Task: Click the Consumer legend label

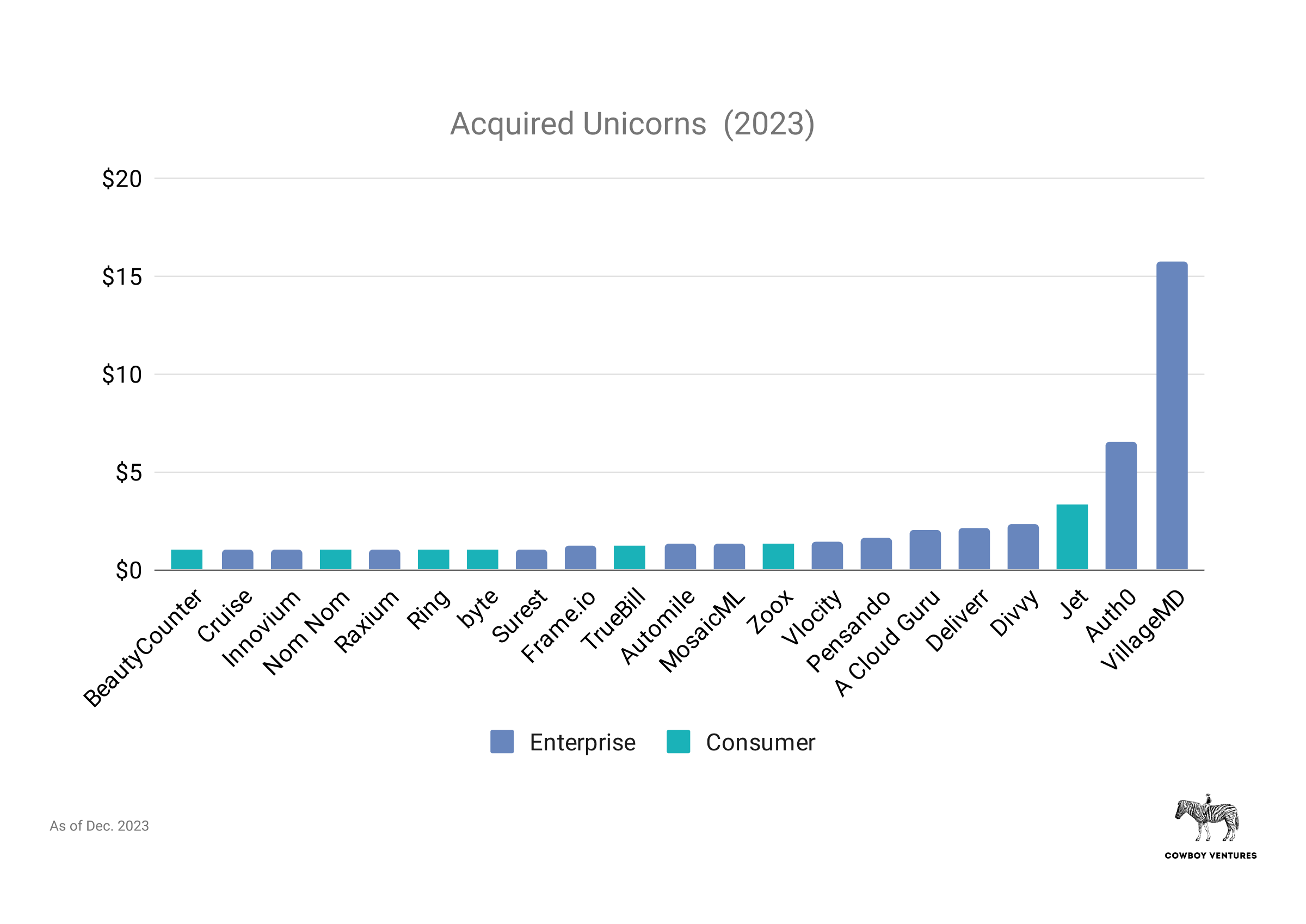Action: pos(761,742)
